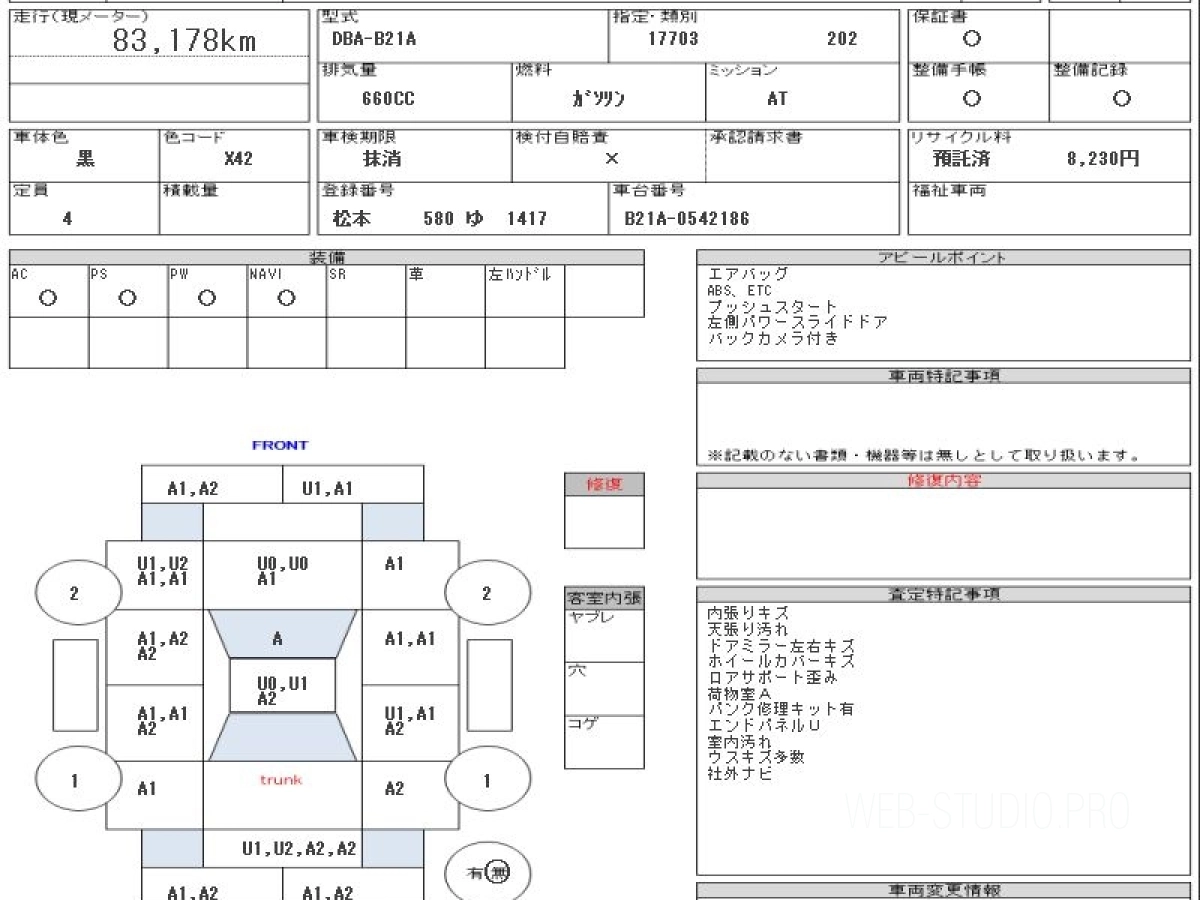The image size is (1200, 900).
Task: Click the circle mark under 整備記録
Action: click(1122, 98)
